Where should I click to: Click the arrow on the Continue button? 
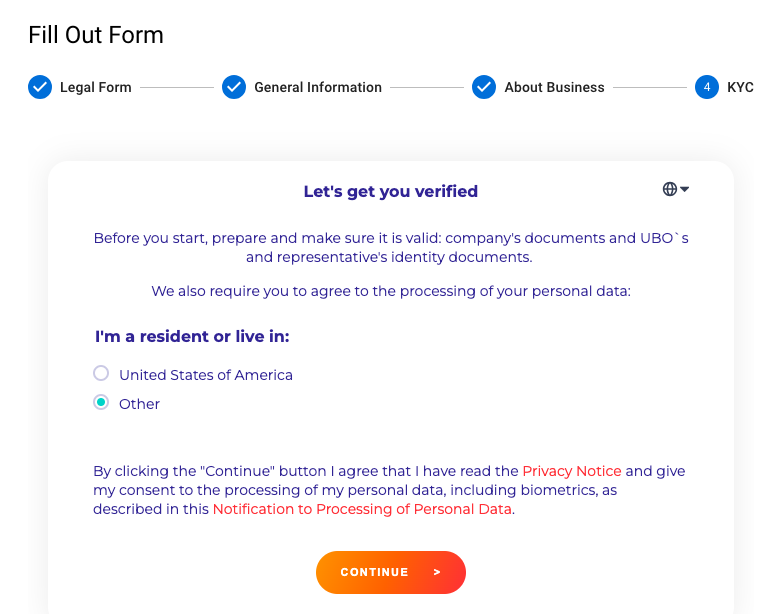click(437, 573)
